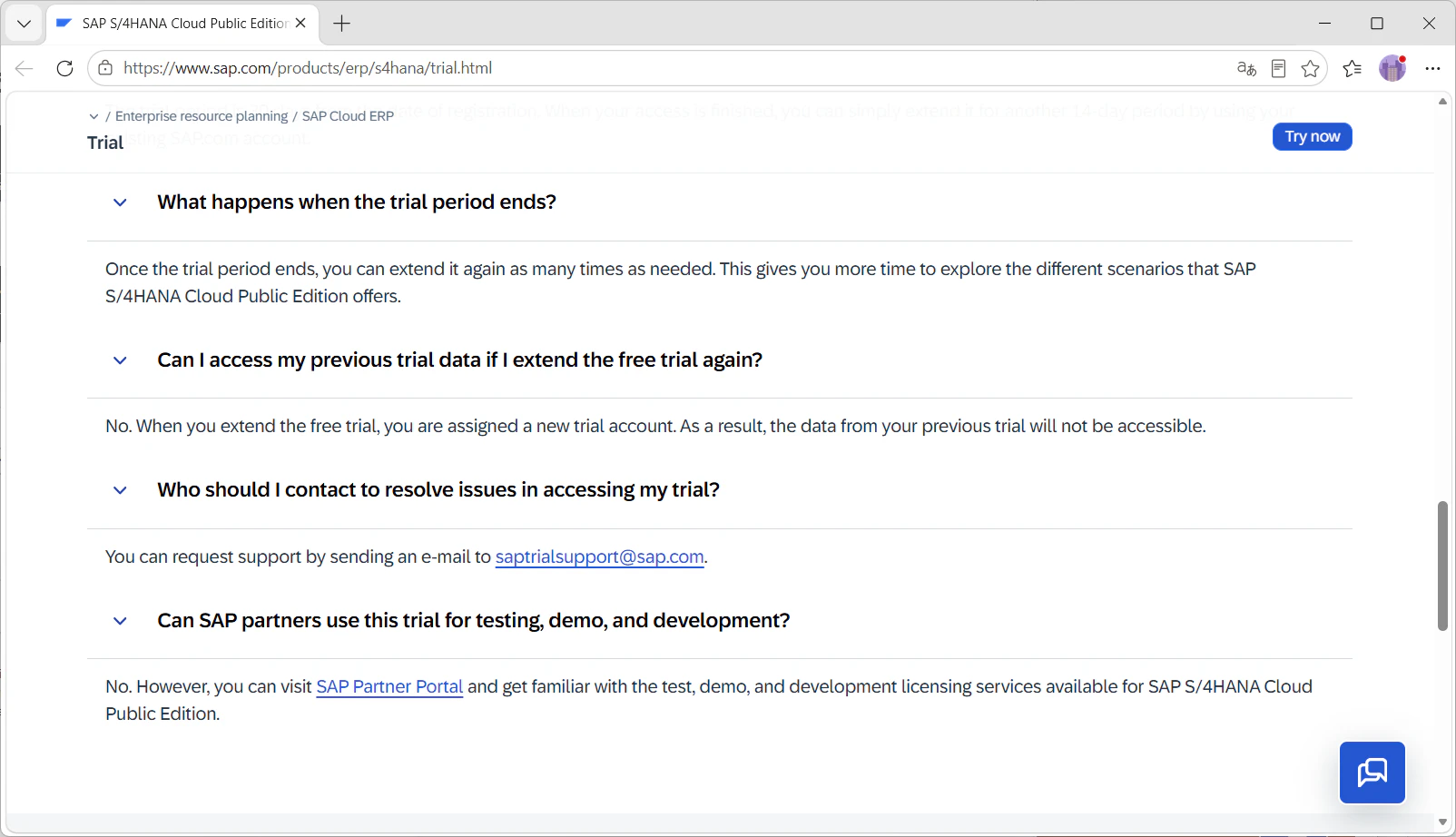Screen dimensions: 1456x837
Task: Expand the breadcrumb navigation chevron
Action: click(x=93, y=116)
